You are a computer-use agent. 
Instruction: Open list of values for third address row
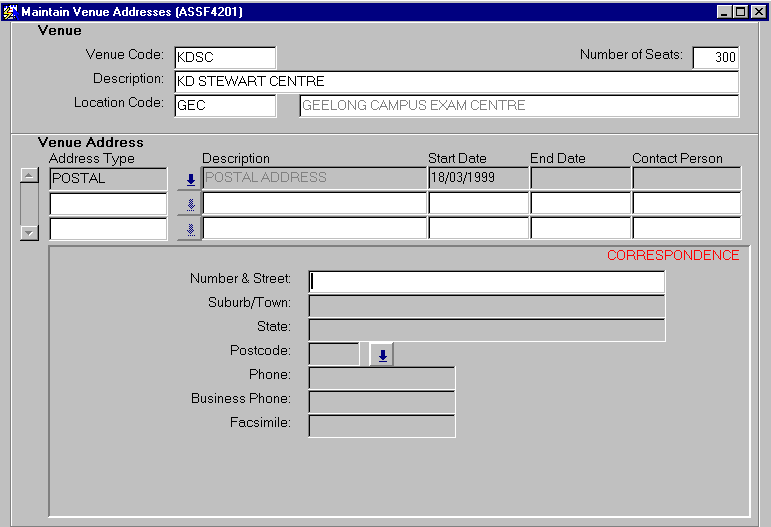pos(189,229)
